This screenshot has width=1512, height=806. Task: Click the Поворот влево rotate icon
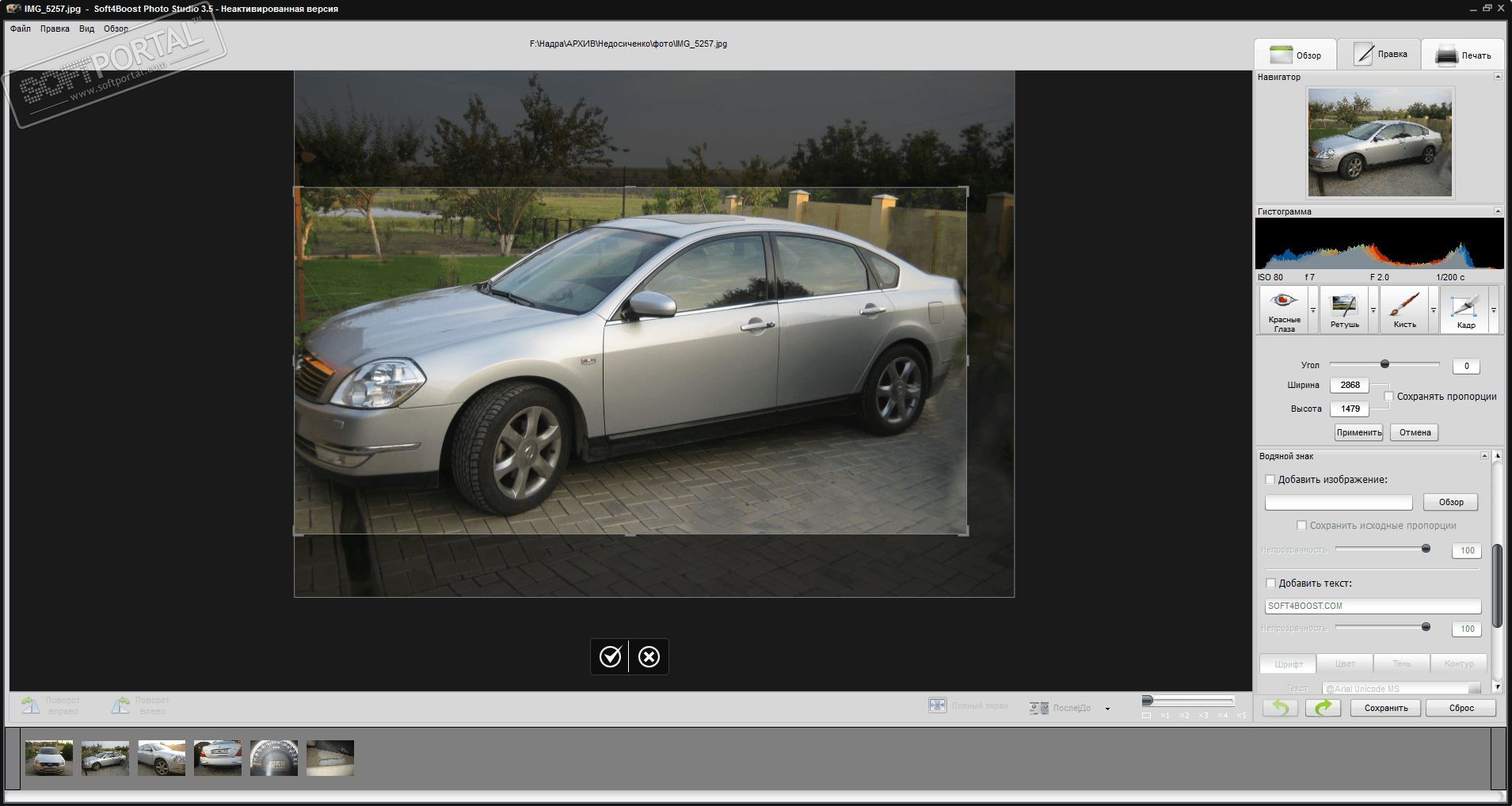pos(120,705)
